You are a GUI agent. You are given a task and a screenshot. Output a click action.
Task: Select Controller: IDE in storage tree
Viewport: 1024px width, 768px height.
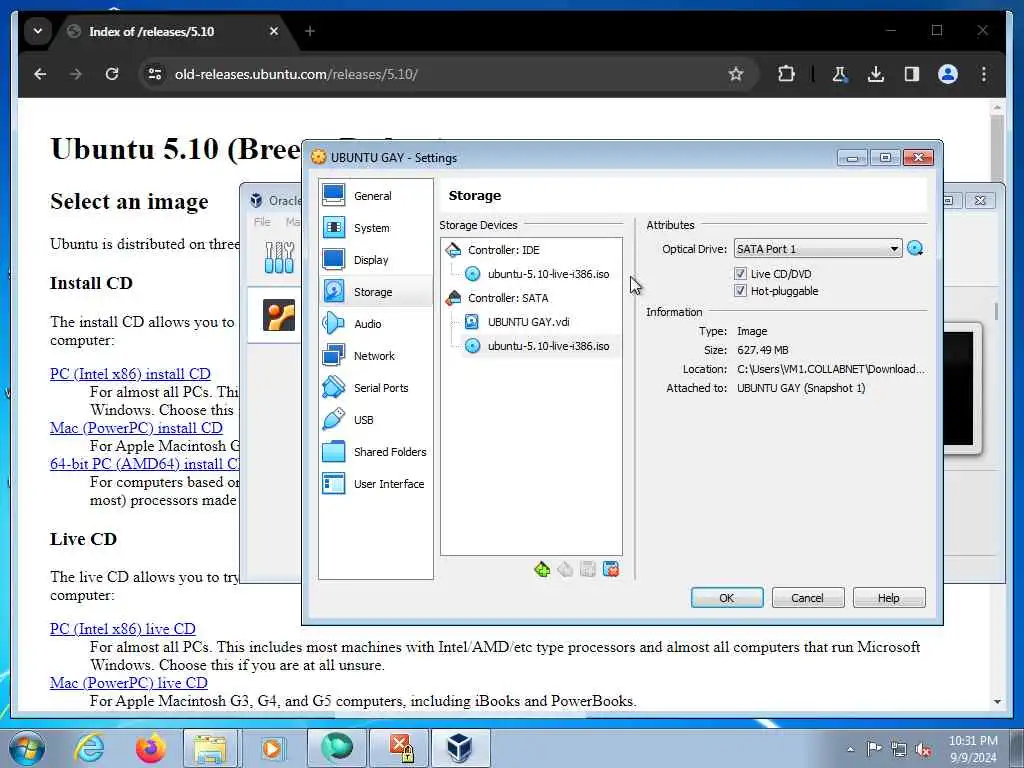[x=504, y=250]
